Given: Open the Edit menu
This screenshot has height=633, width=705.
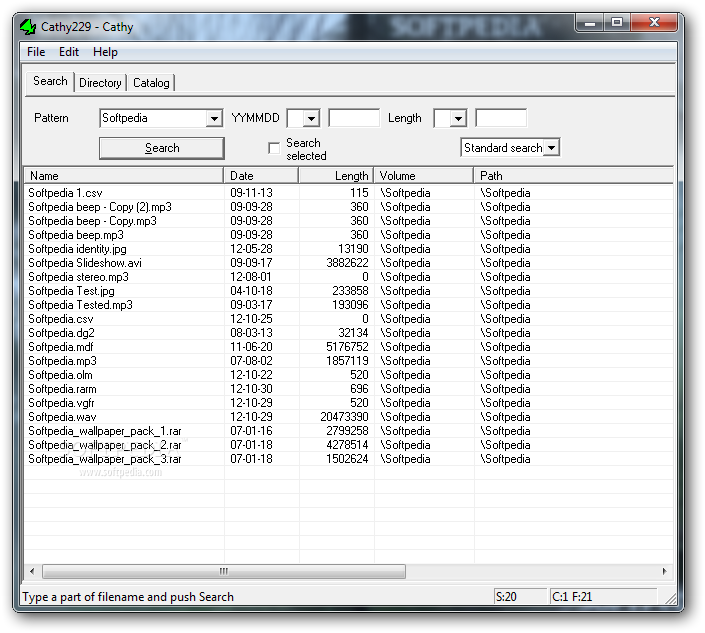Looking at the screenshot, I should point(69,52).
